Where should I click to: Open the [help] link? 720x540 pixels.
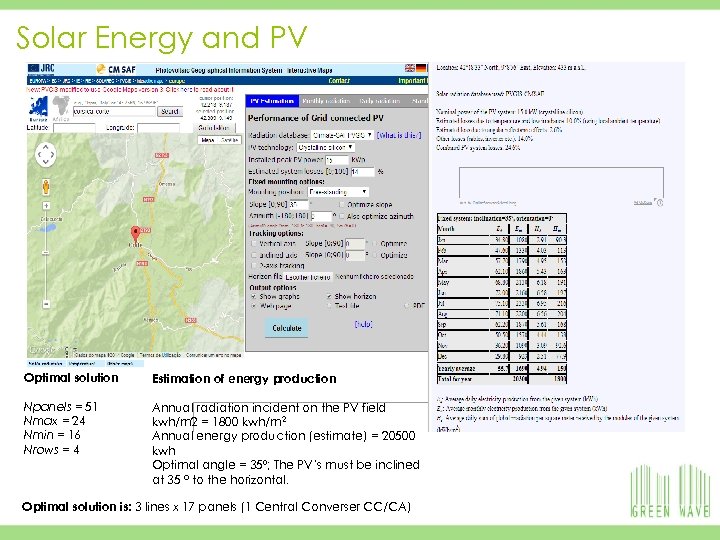[363, 324]
